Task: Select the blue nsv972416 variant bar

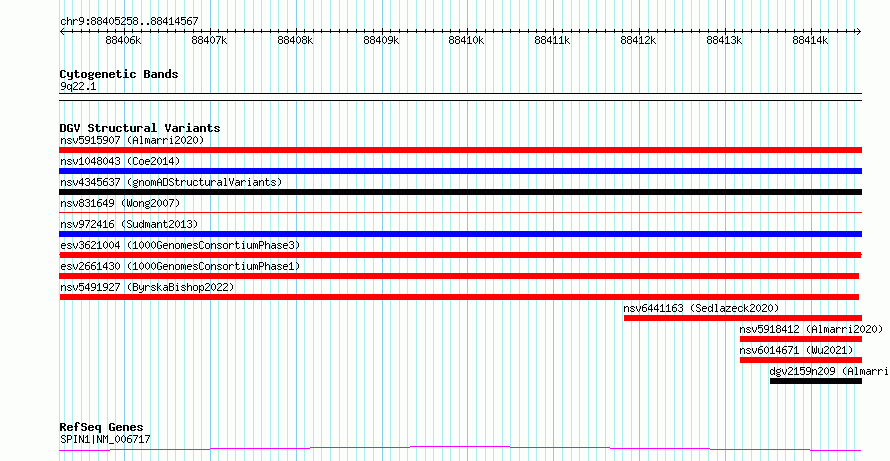Action: tap(461, 234)
